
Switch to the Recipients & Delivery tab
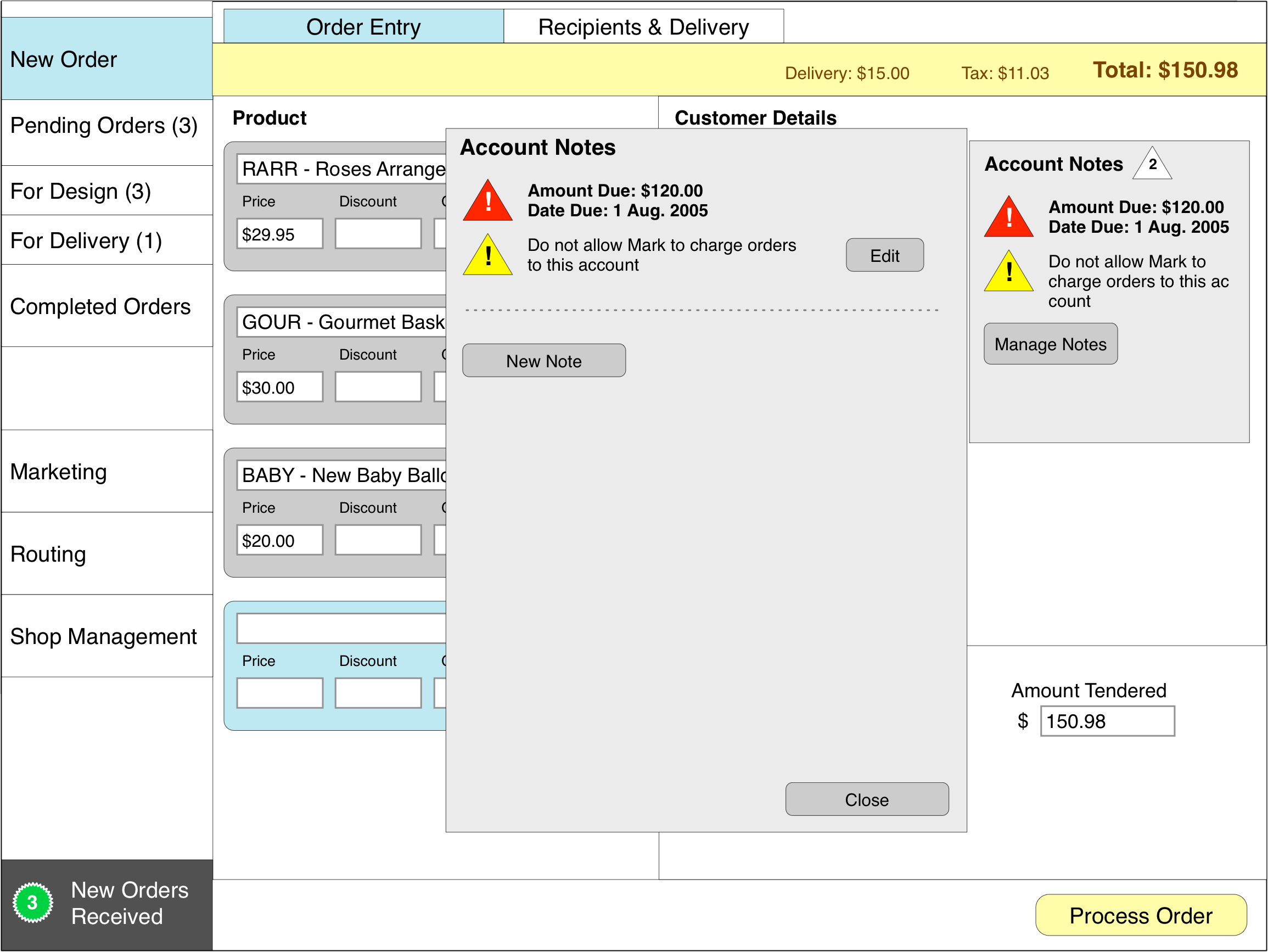point(642,26)
